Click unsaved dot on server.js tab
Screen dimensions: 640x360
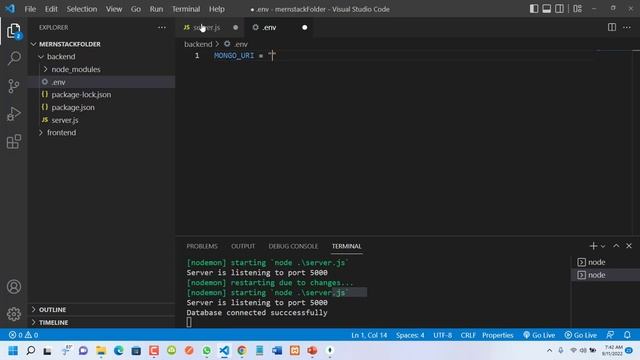(236, 27)
